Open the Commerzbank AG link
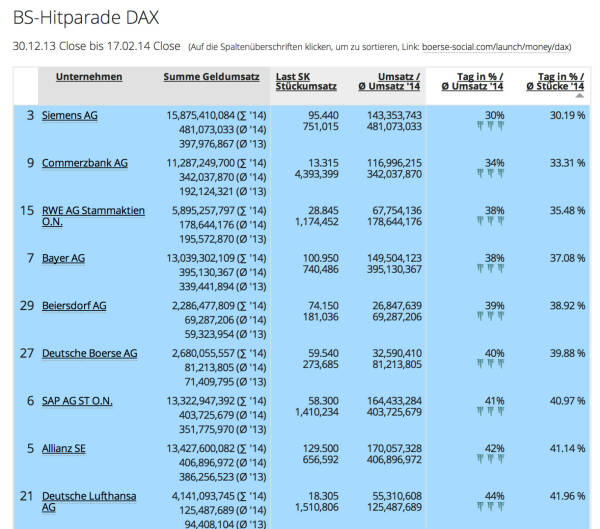 click(x=84, y=163)
